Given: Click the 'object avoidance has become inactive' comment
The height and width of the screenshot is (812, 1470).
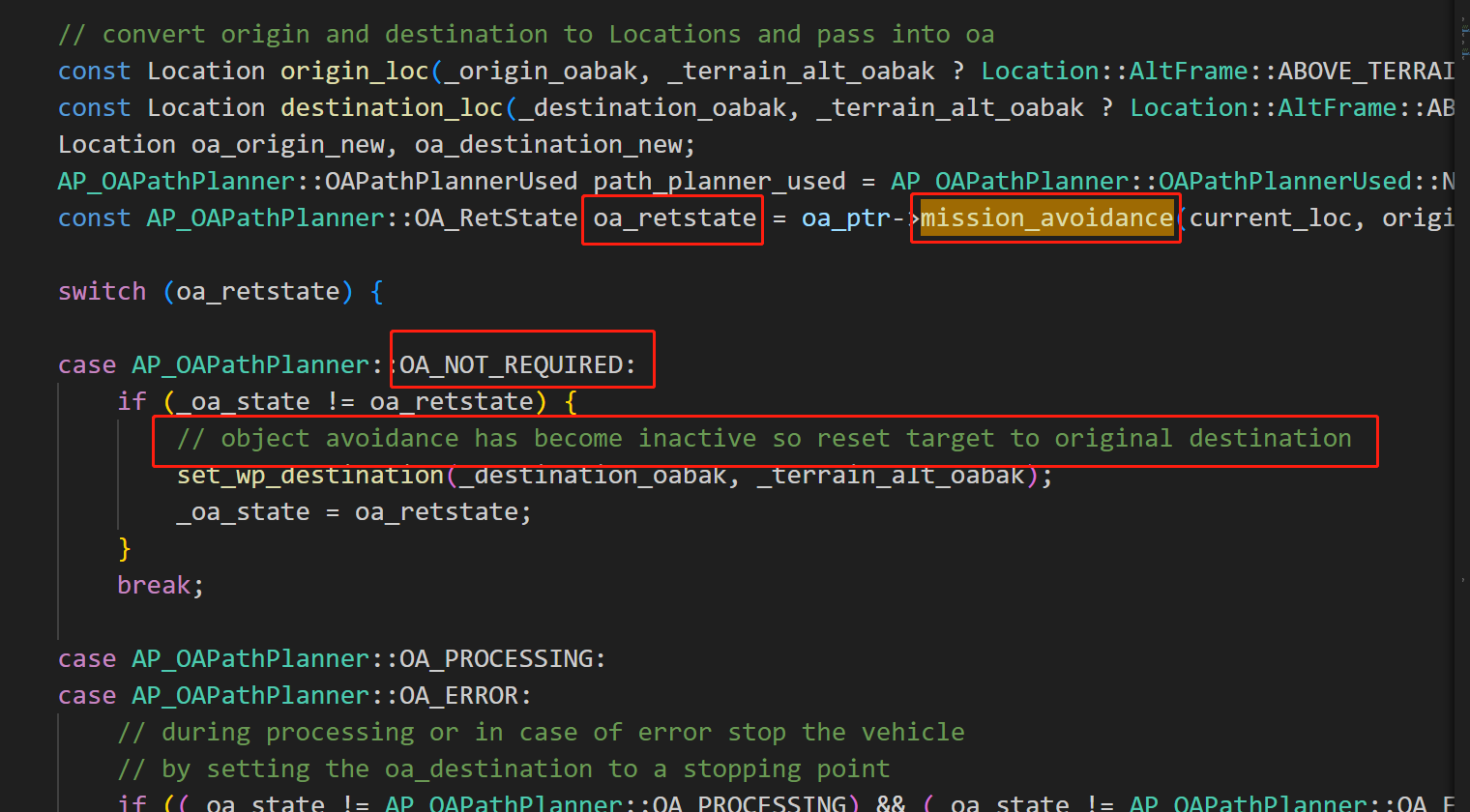Looking at the screenshot, I should click(x=764, y=439).
